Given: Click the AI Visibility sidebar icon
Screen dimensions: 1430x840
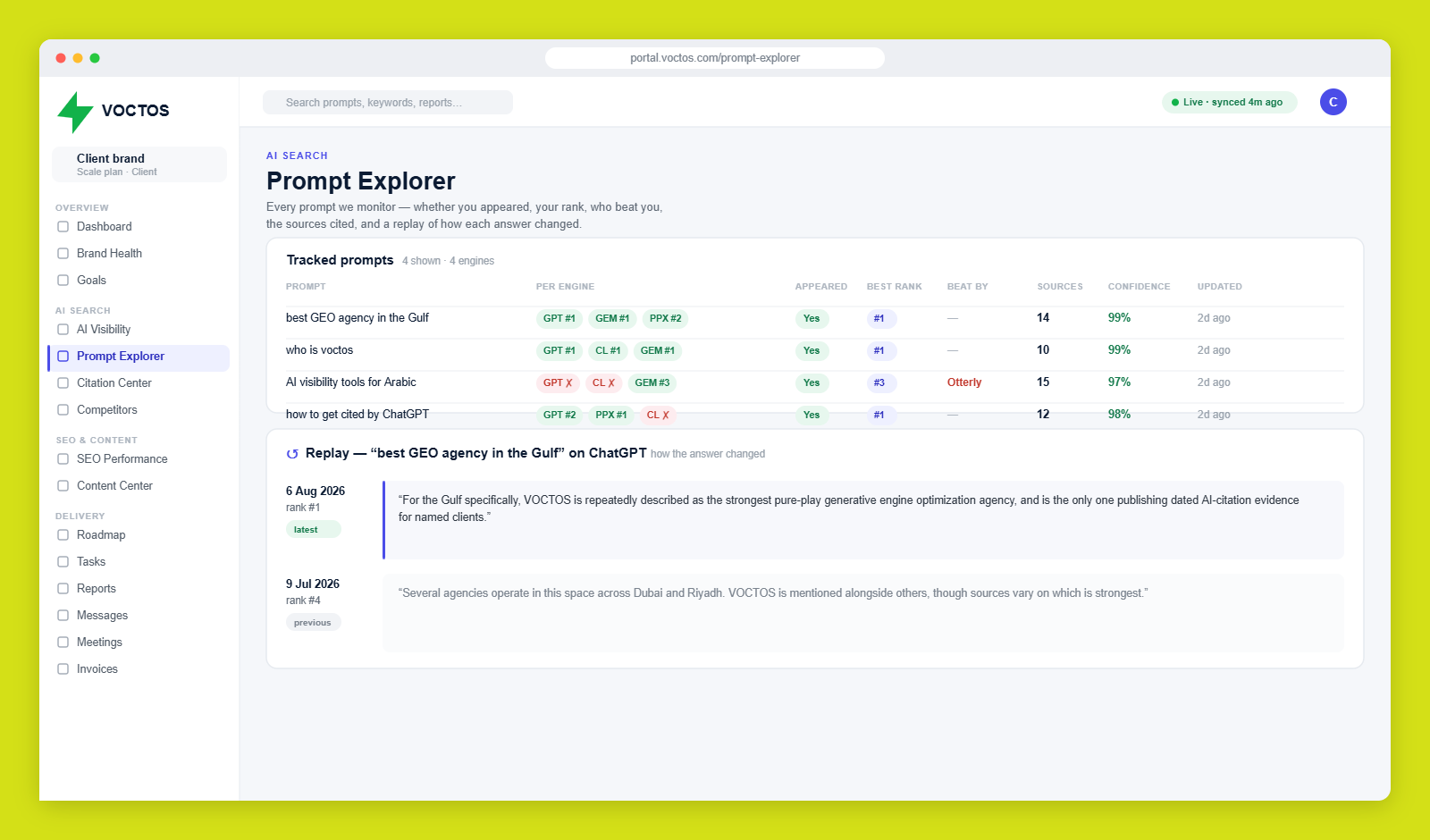Looking at the screenshot, I should (x=63, y=330).
